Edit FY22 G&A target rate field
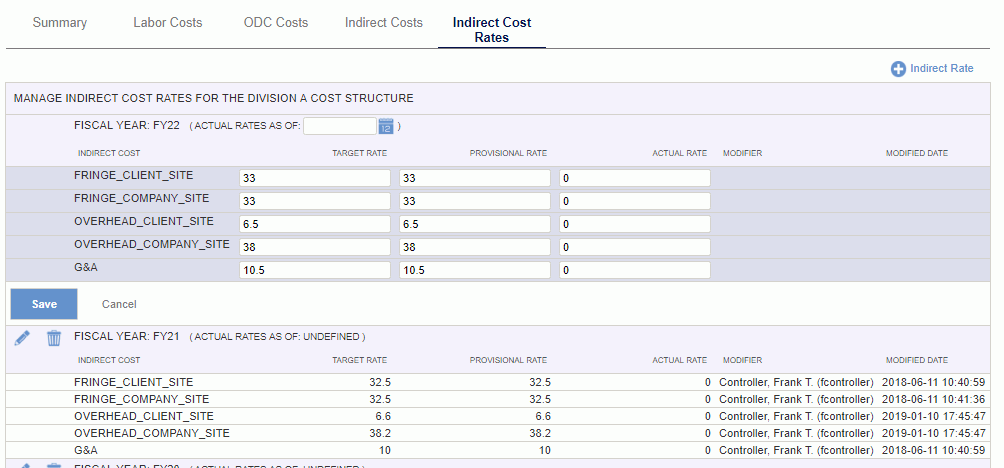The height and width of the screenshot is (468, 1004). 315,270
